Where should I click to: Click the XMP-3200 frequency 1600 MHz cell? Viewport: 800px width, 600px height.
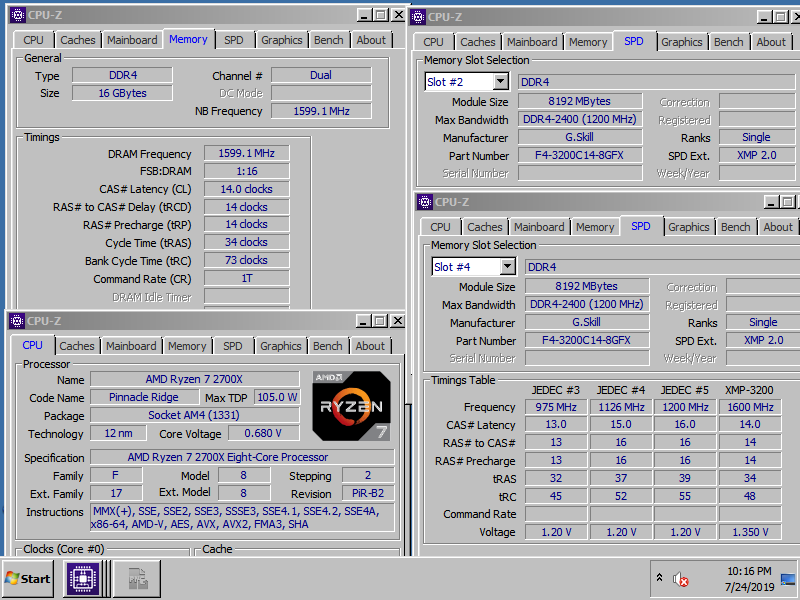(750, 407)
